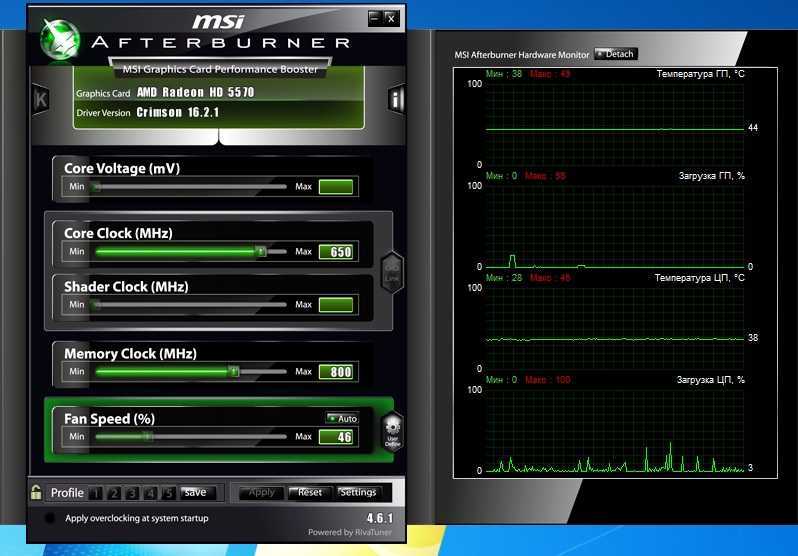Screen dimensions: 798x556
Task: Click the Core Voltage slider track
Action: click(x=189, y=187)
